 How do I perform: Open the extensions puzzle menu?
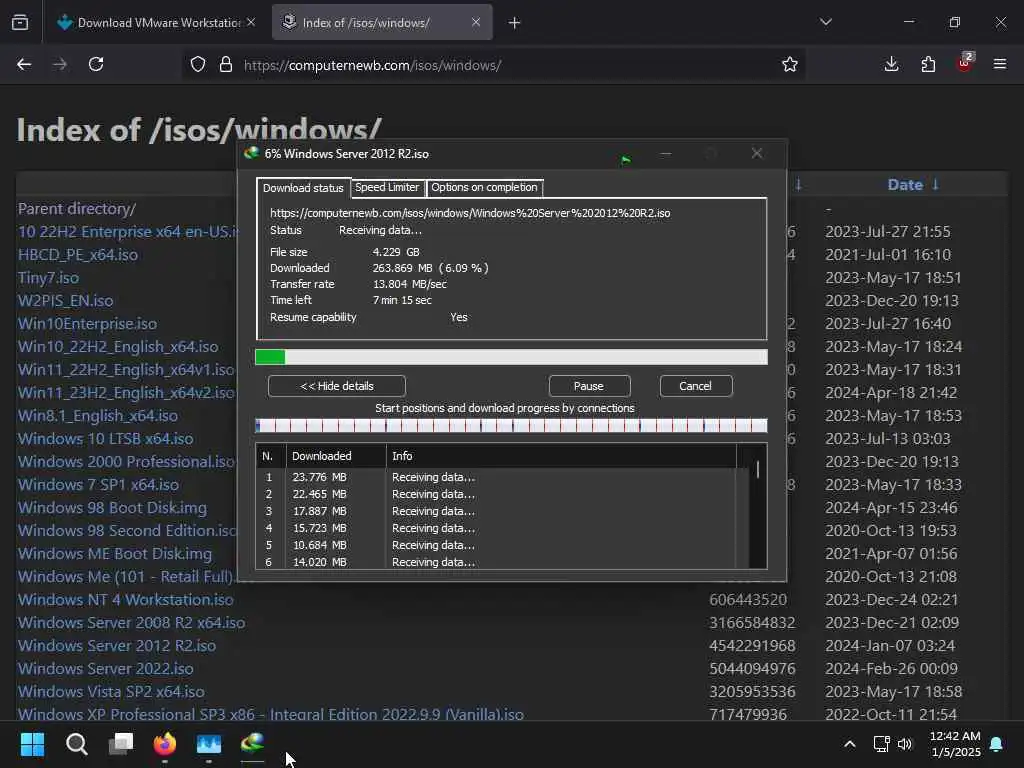click(x=928, y=64)
